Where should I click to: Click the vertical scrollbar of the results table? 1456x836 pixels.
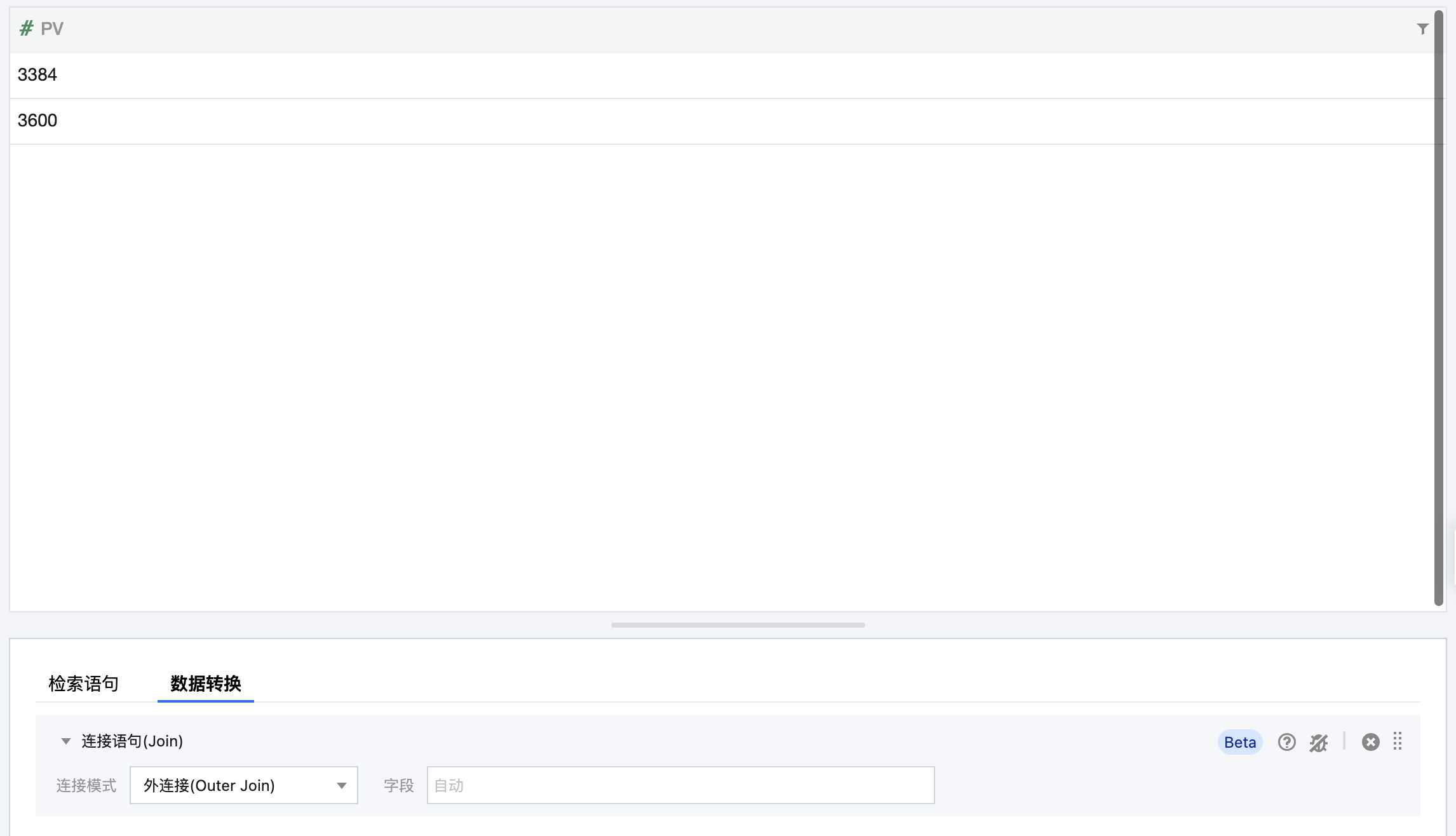[1438, 308]
